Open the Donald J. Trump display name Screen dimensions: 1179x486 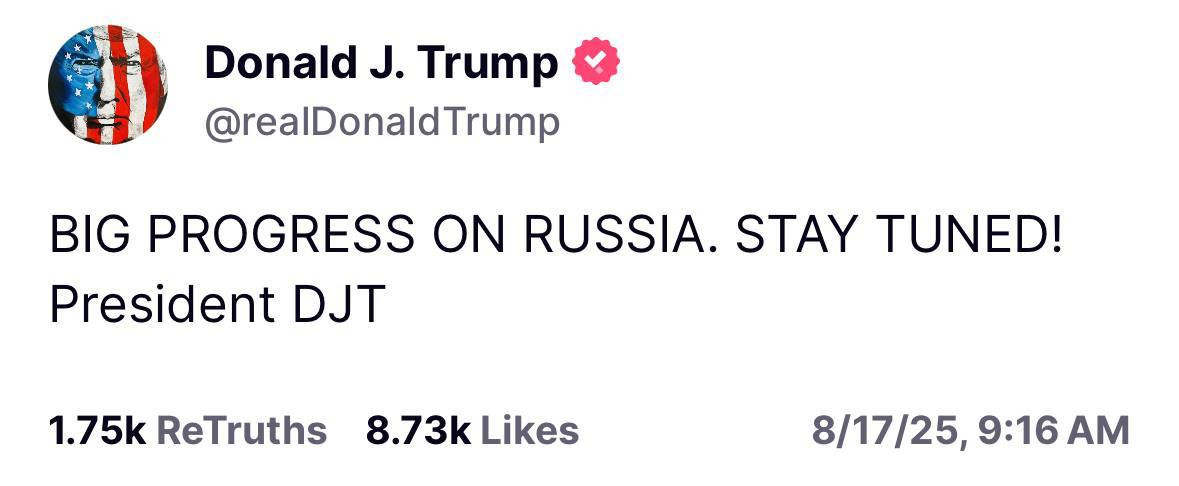pos(380,64)
